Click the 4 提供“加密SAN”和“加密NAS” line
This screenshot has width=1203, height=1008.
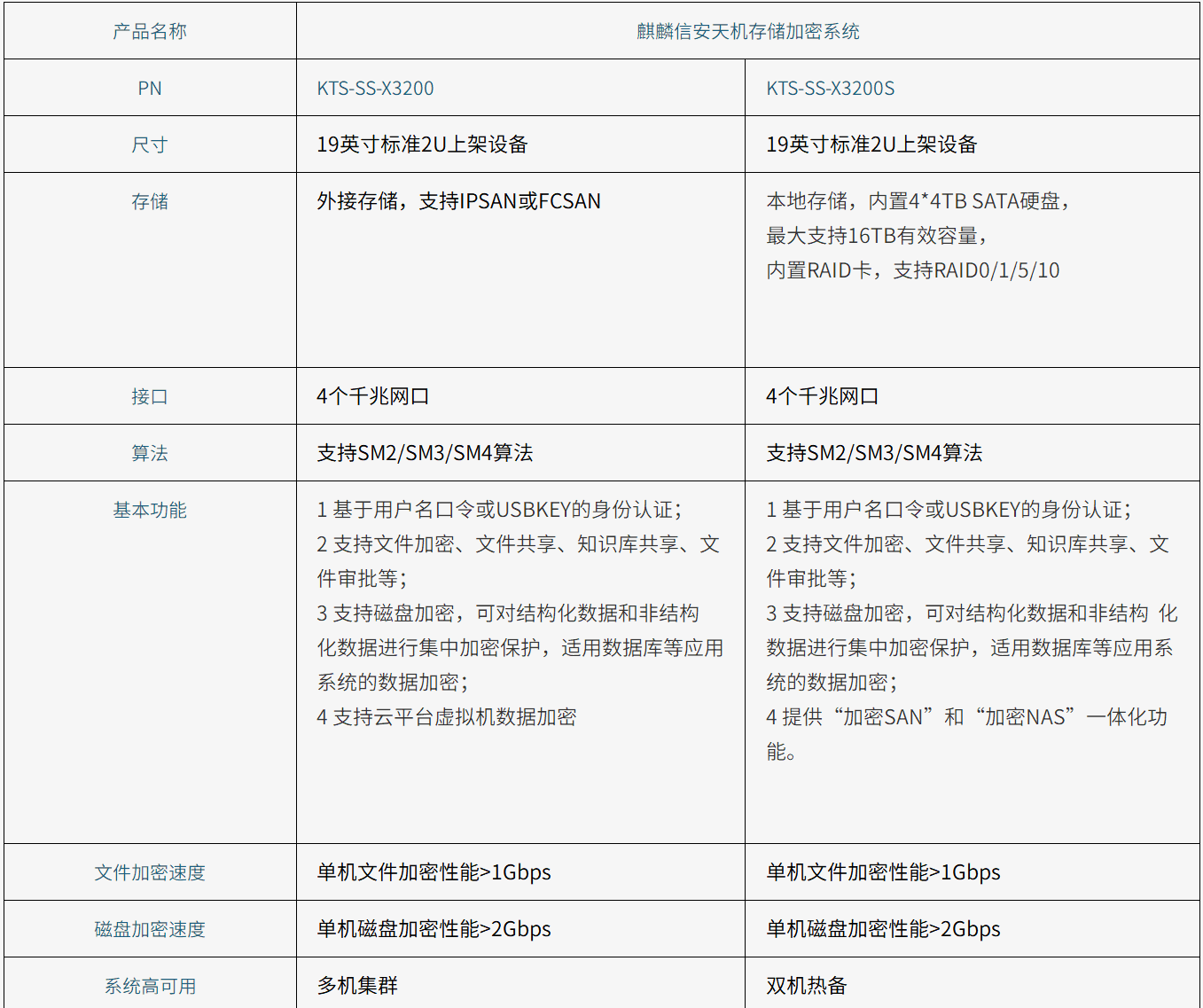(967, 718)
